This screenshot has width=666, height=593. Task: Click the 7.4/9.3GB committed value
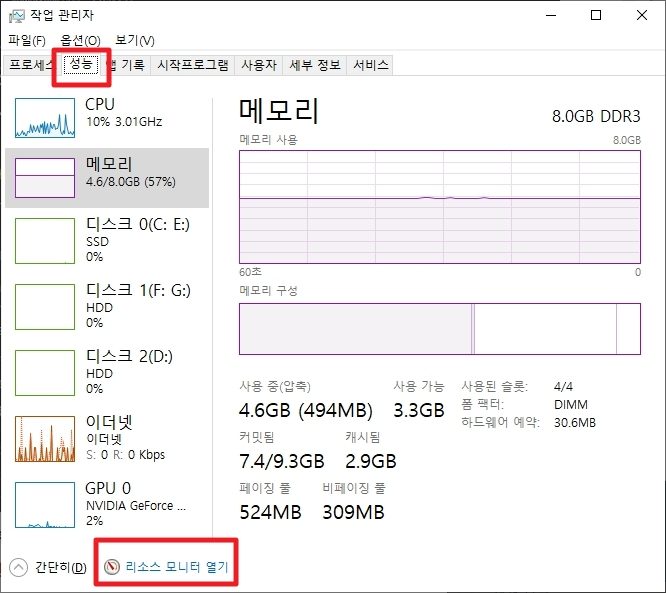[282, 461]
